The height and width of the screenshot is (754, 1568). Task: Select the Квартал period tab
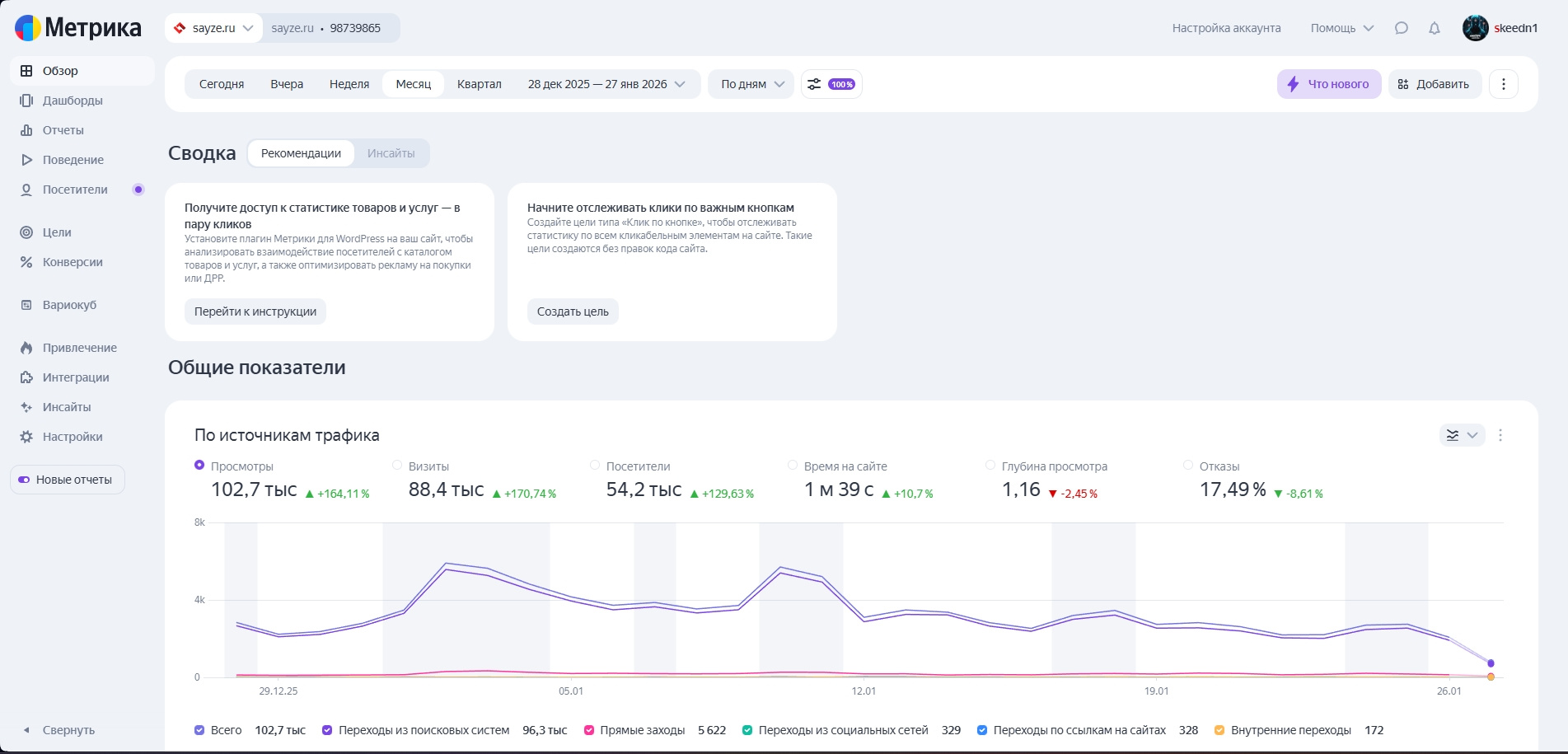click(x=479, y=84)
